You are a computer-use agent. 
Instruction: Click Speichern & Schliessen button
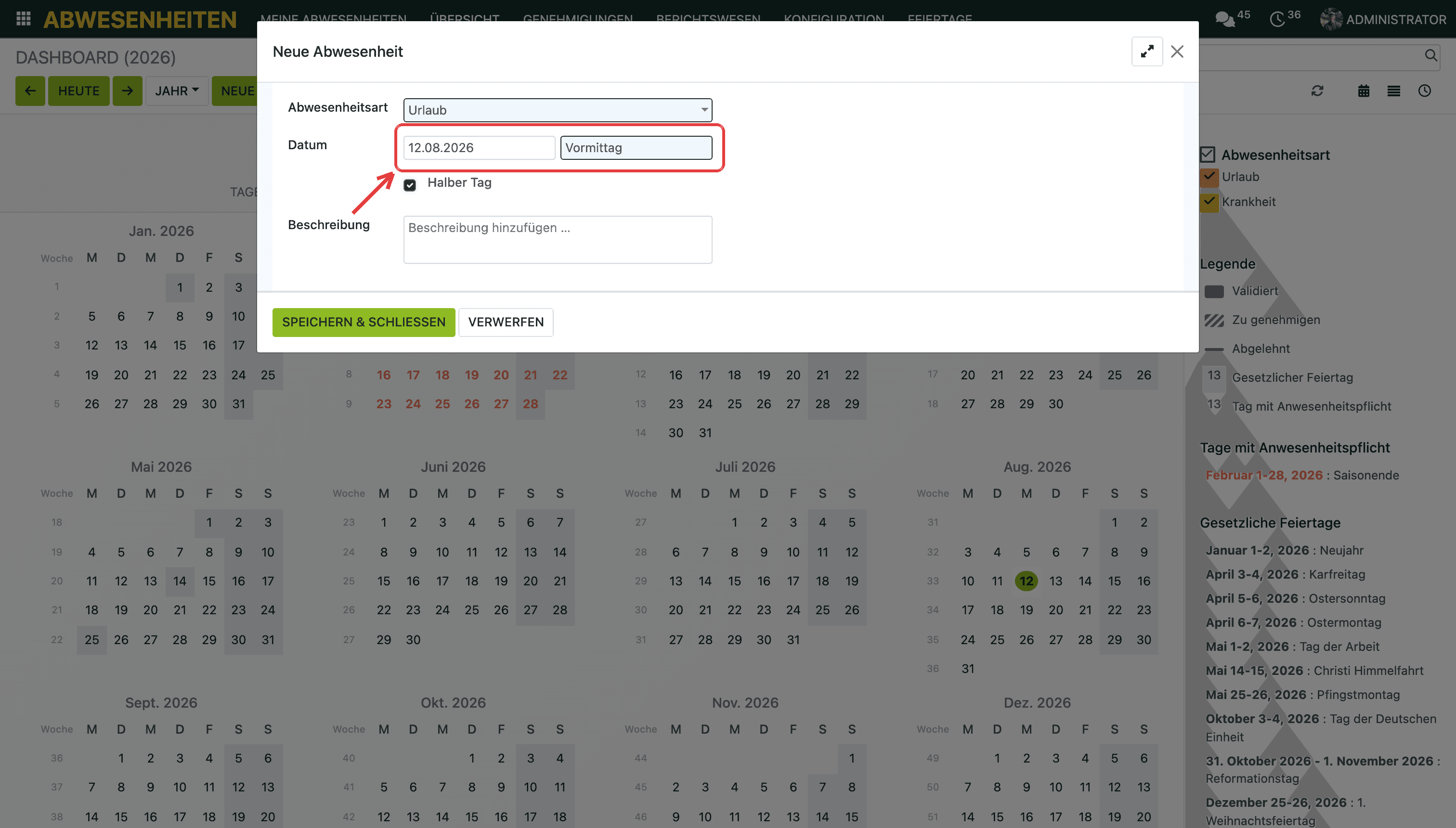pyautogui.click(x=364, y=322)
